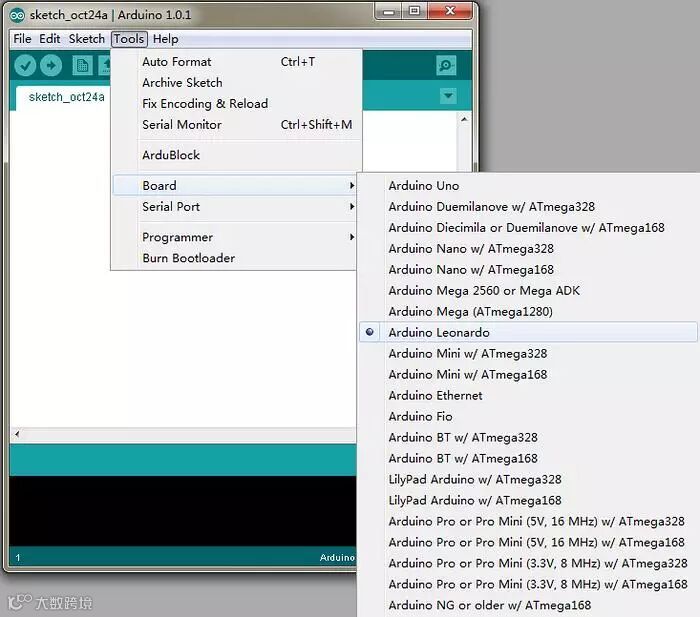Open the File menu

pyautogui.click(x=22, y=39)
